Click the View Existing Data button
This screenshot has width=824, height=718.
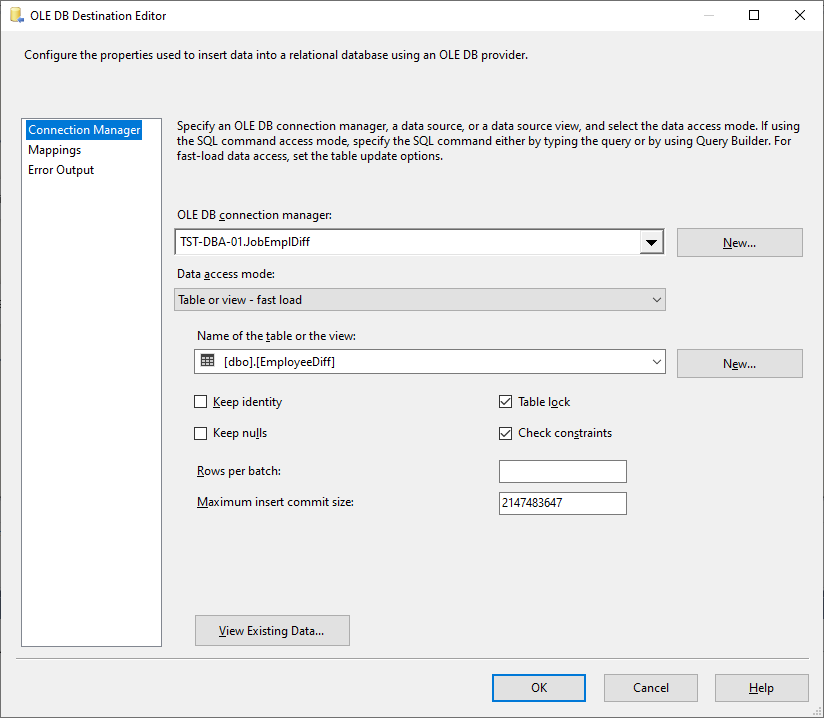[x=272, y=631]
